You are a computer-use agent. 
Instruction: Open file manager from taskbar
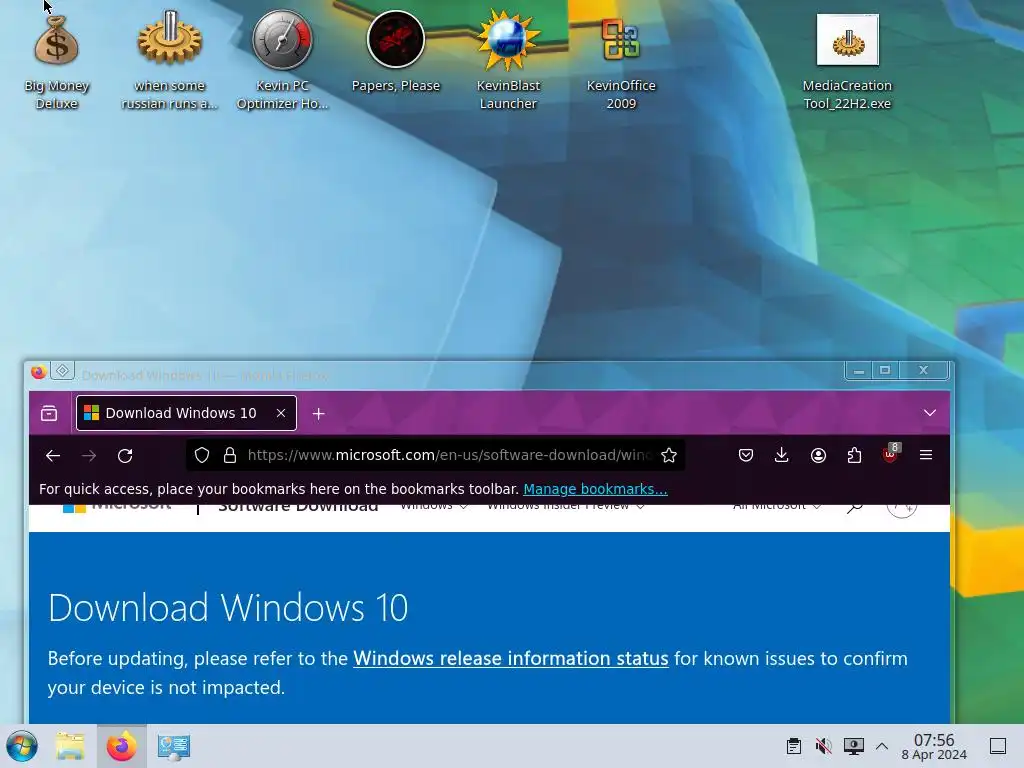click(x=70, y=746)
